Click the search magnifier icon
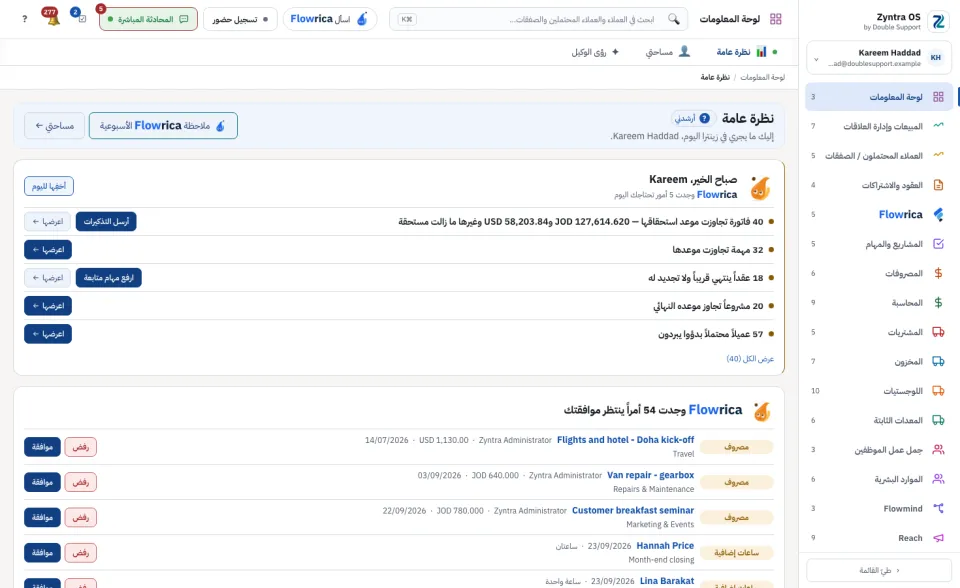The image size is (960, 588). click(673, 19)
